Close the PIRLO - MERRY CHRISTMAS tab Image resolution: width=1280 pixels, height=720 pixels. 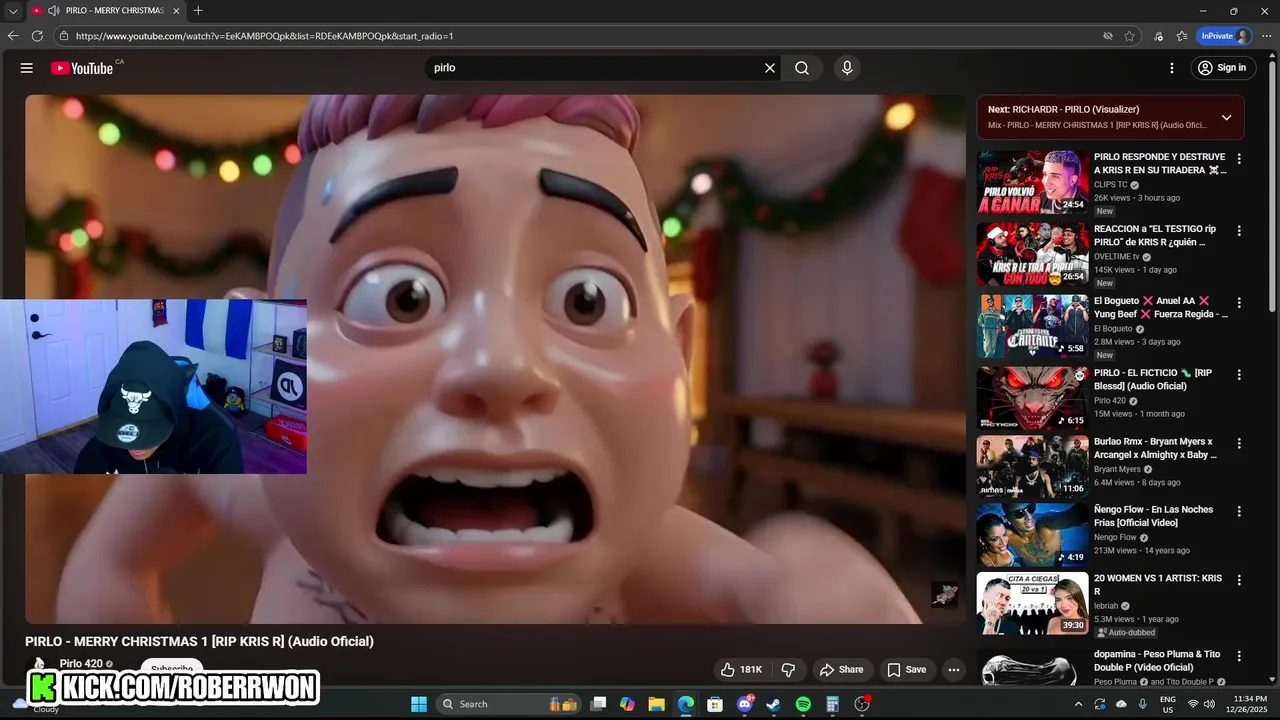[177, 11]
